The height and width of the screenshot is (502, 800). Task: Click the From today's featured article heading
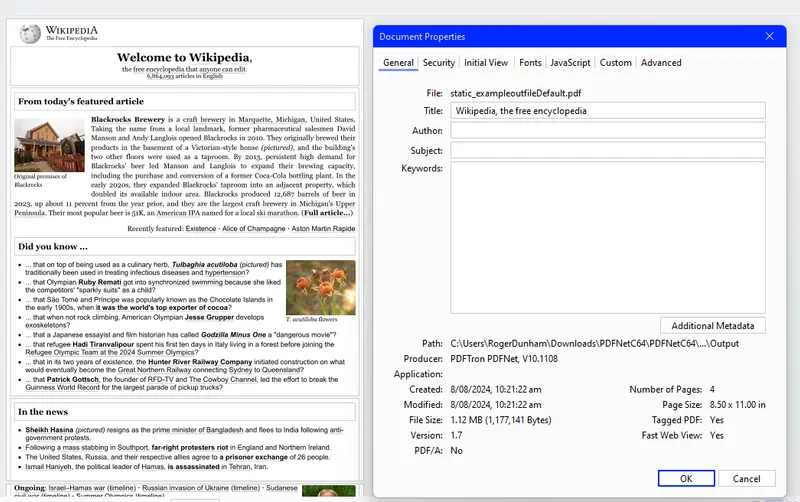(x=81, y=102)
